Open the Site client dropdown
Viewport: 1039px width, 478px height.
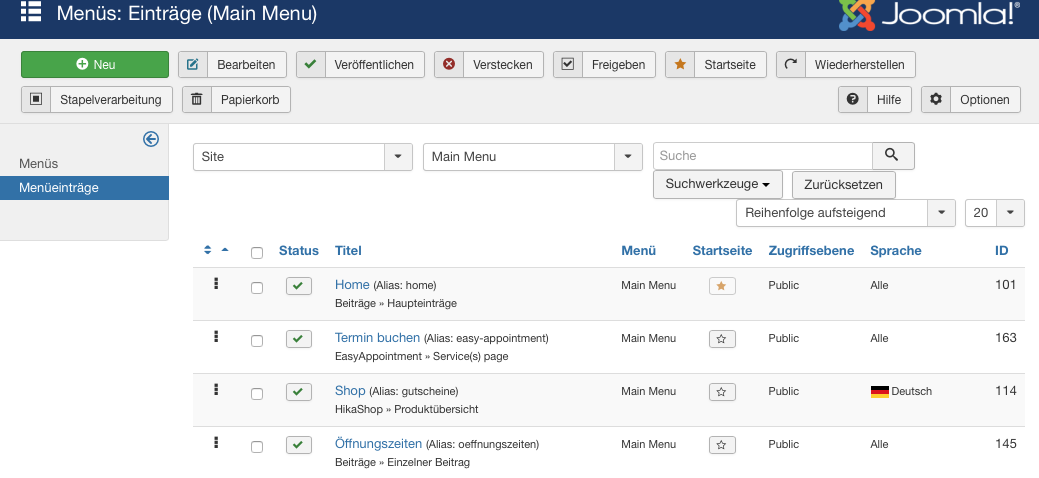[303, 157]
